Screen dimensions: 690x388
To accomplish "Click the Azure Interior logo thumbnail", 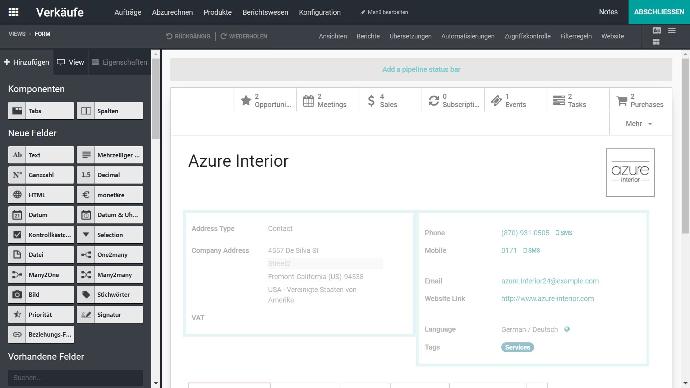I will click(x=630, y=172).
